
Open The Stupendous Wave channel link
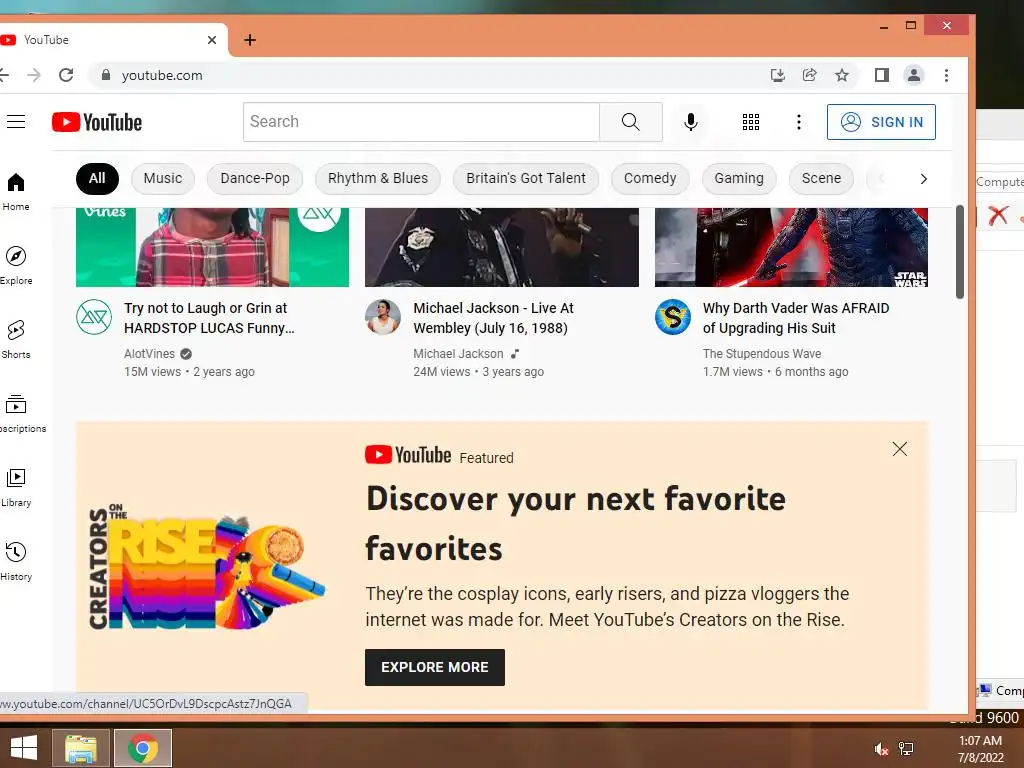761,353
